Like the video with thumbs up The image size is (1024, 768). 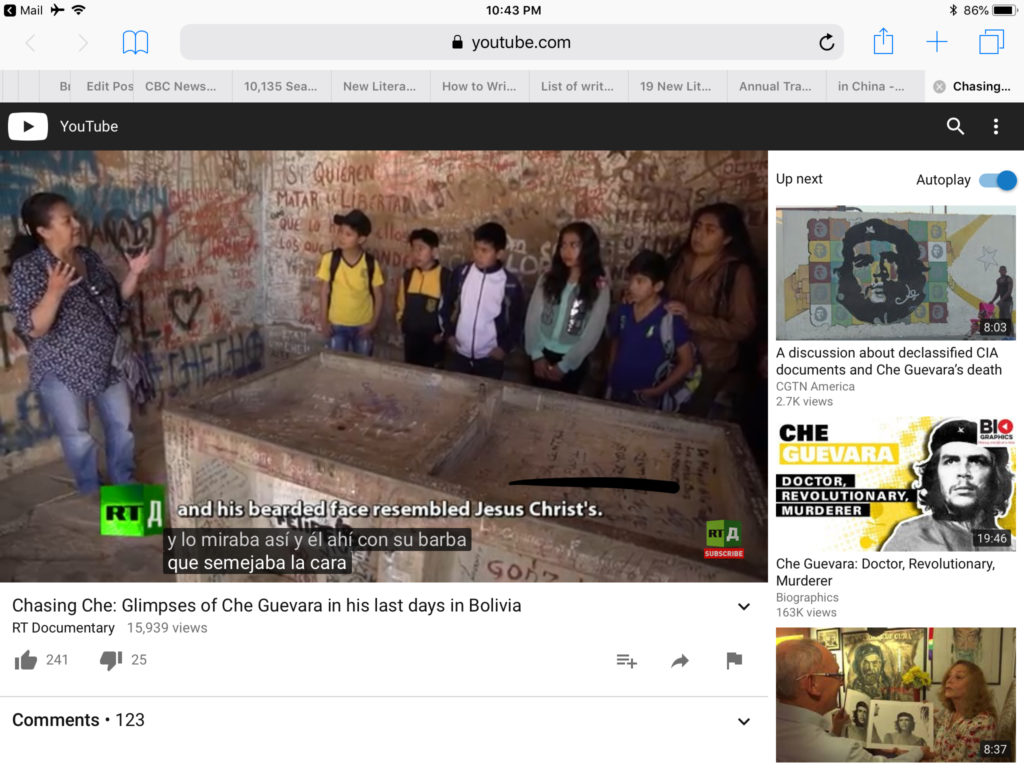pyautogui.click(x=26, y=660)
